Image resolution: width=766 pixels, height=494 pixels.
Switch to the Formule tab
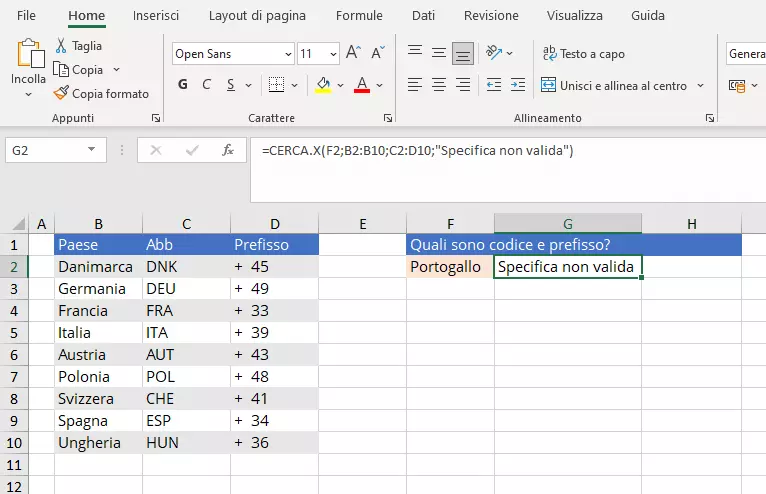coord(359,16)
